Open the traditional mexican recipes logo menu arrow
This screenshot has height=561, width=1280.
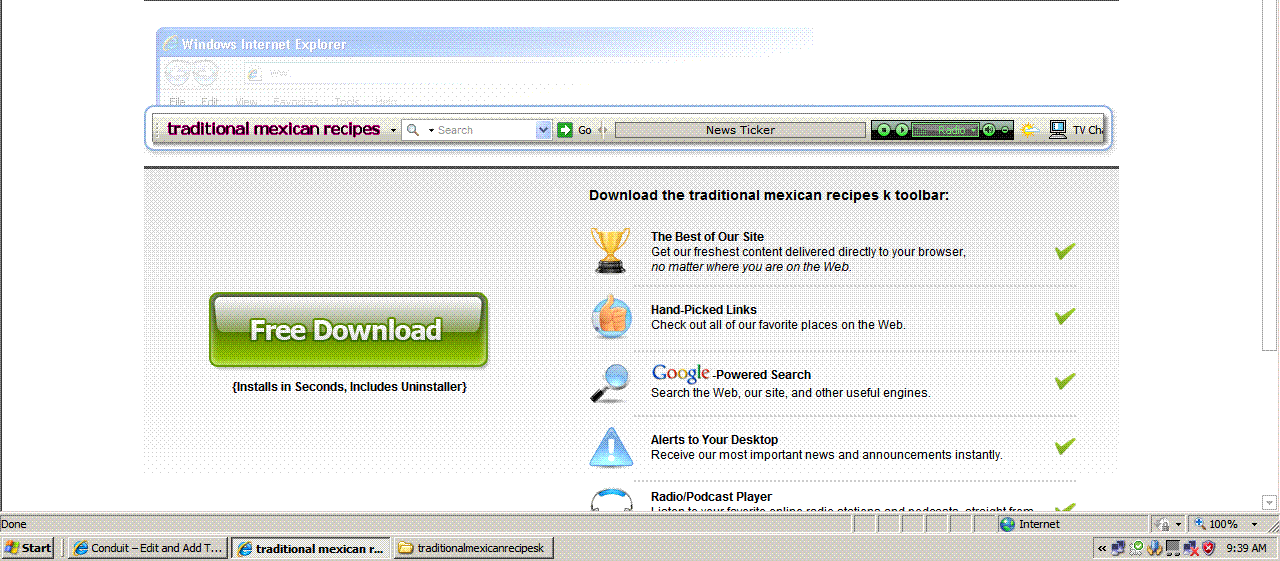(x=393, y=130)
